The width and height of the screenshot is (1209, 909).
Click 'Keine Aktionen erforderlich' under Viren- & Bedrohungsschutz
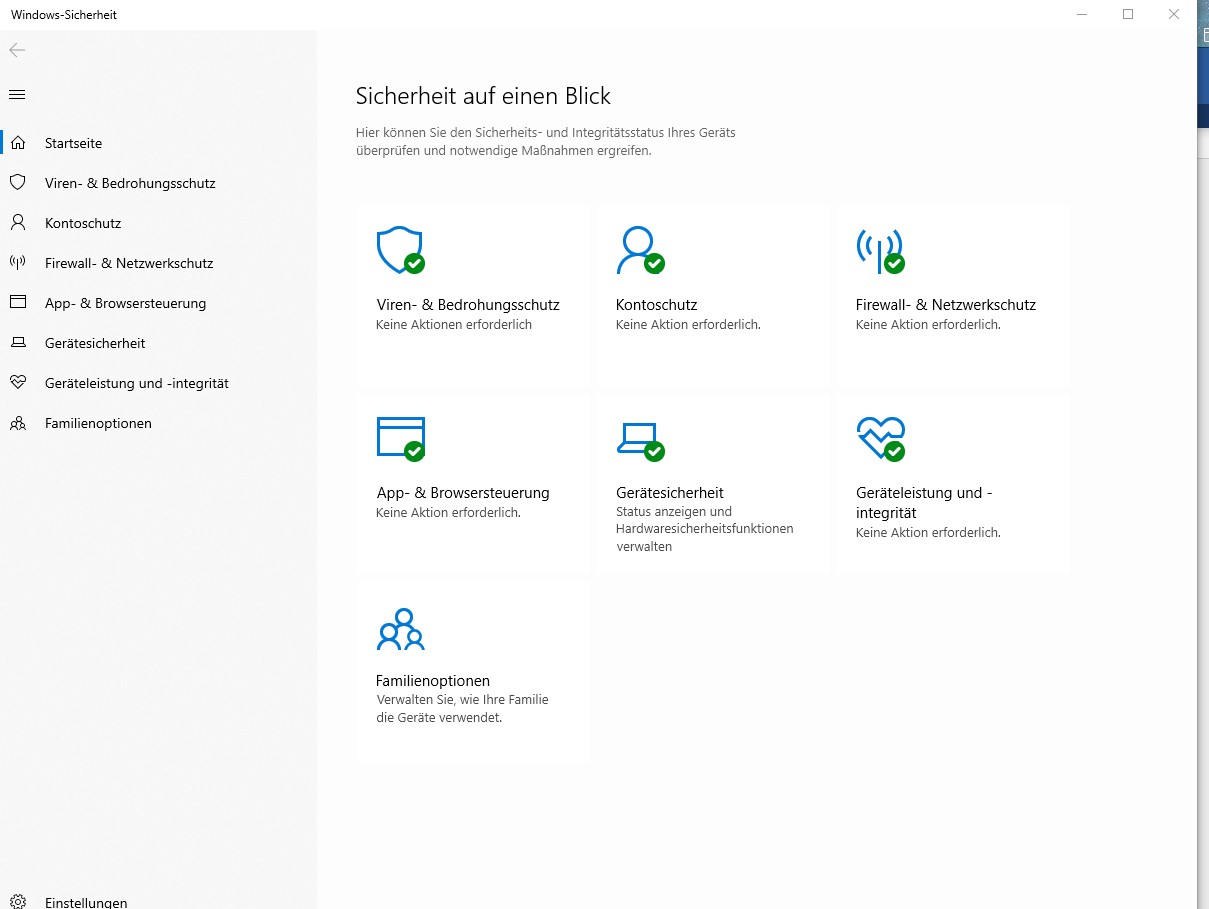[x=454, y=325]
